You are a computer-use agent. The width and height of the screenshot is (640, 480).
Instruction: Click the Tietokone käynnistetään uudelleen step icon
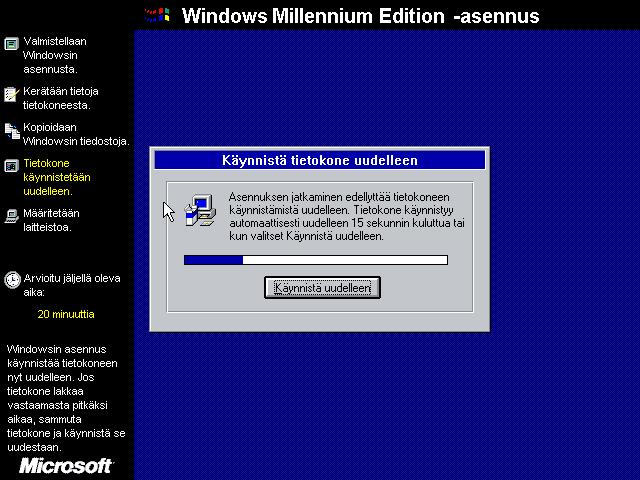point(11,166)
